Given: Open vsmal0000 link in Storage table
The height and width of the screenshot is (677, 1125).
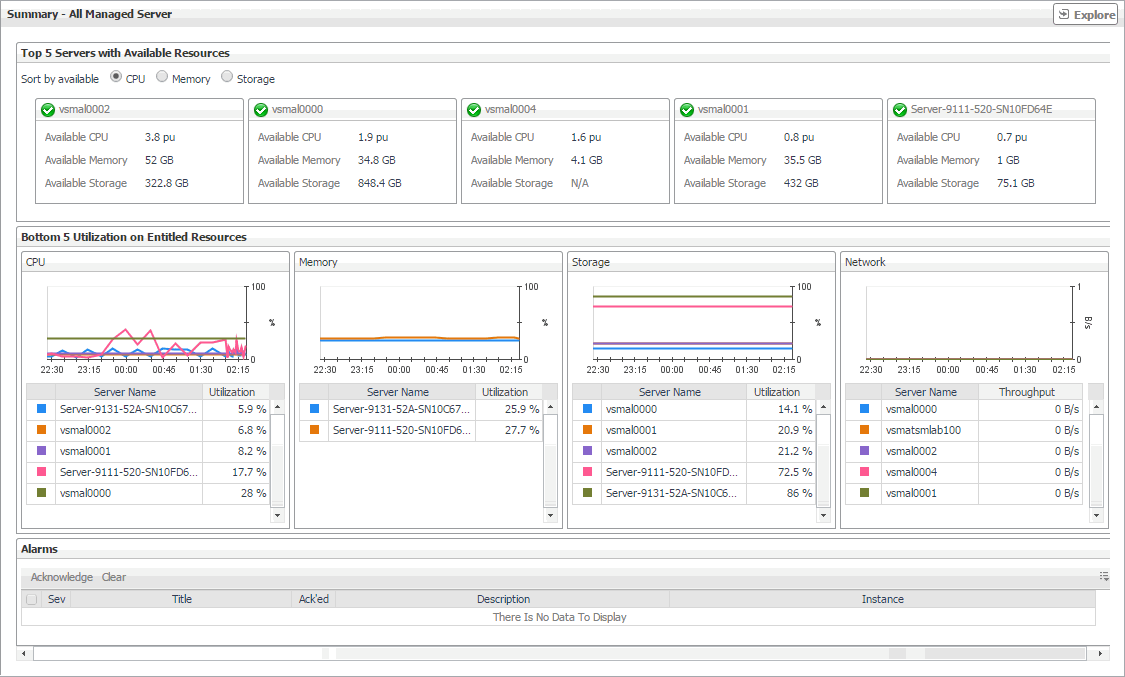Looking at the screenshot, I should (631, 409).
